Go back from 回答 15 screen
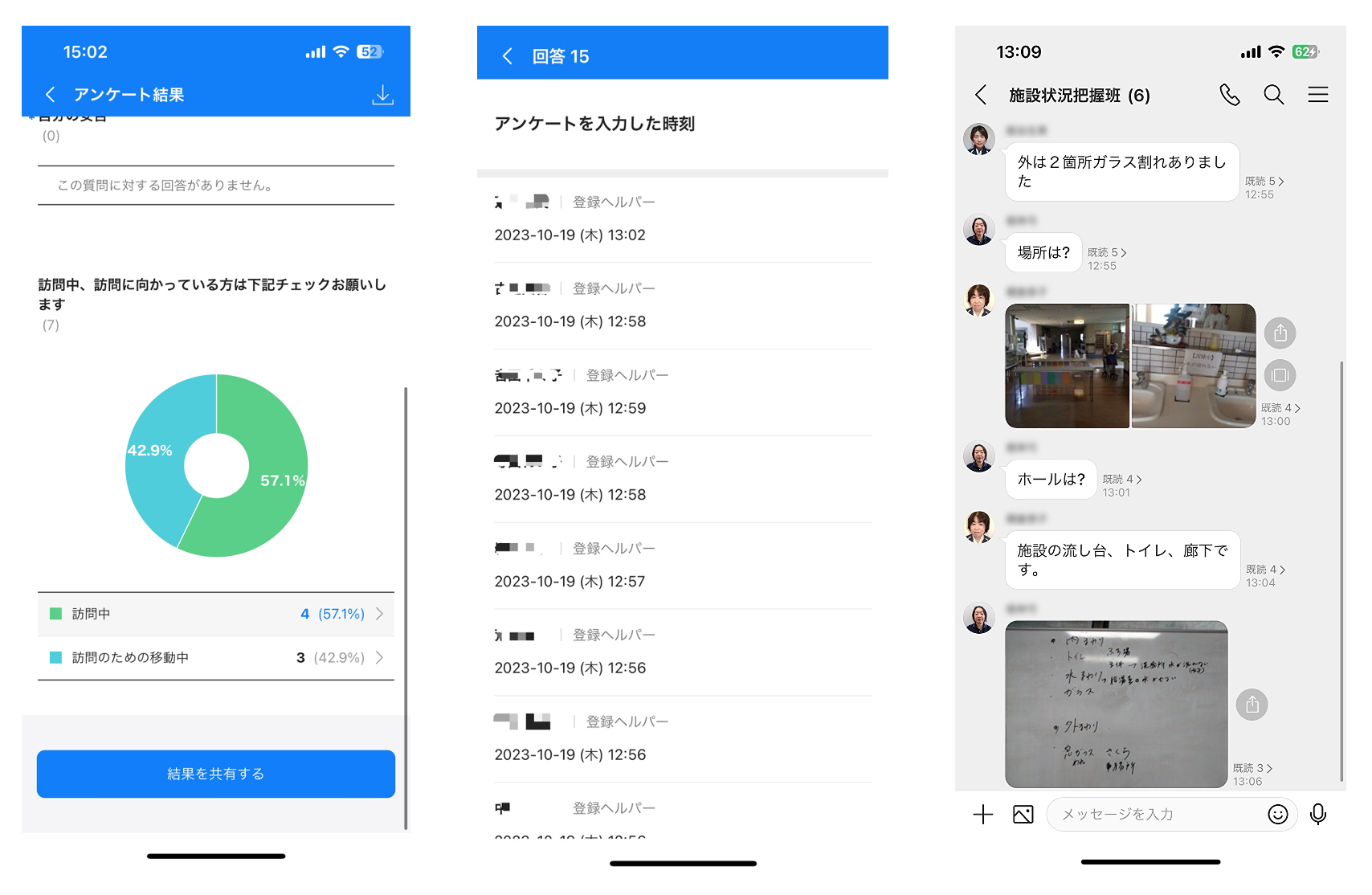 pos(507,56)
